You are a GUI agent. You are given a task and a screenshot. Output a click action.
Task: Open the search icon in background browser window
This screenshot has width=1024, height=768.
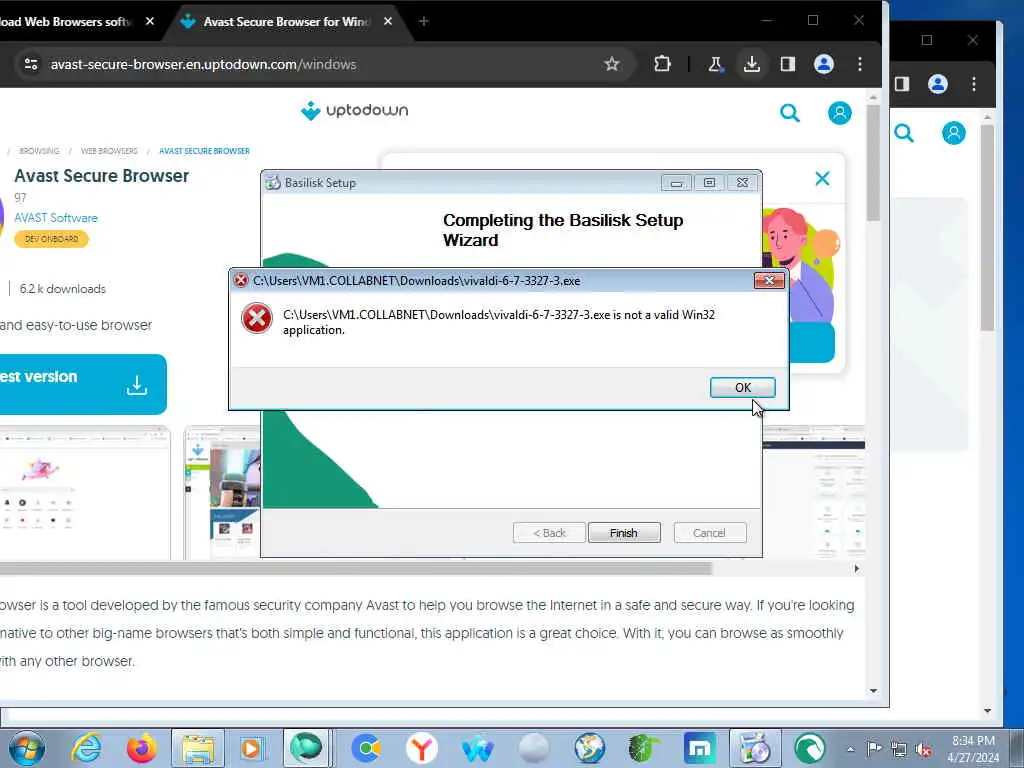click(904, 133)
